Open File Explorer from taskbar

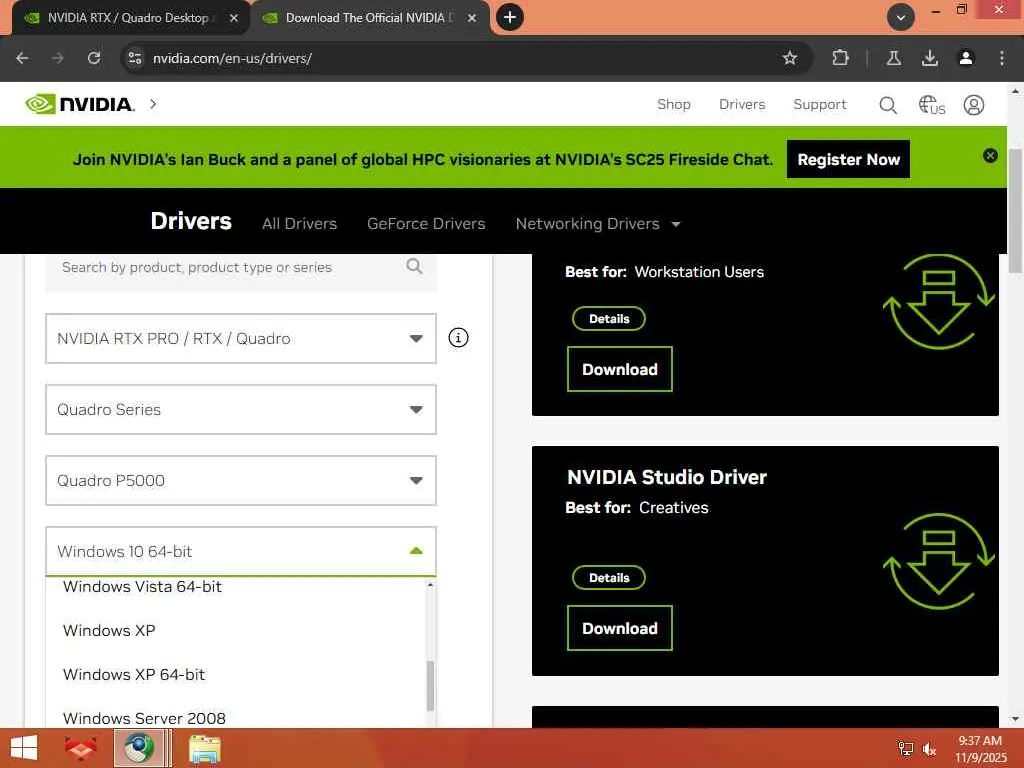[204, 748]
